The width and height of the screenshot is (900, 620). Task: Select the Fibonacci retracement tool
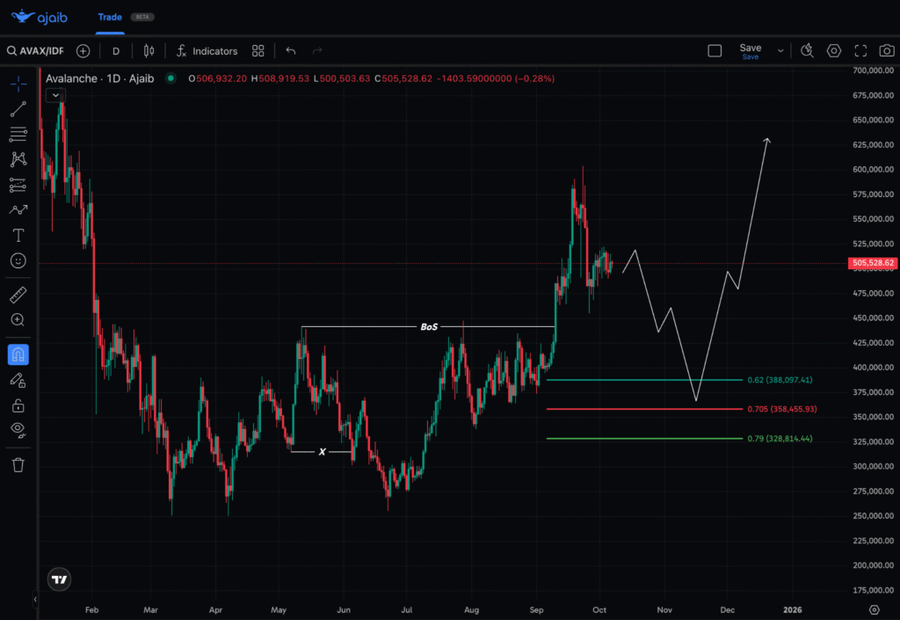pos(18,133)
